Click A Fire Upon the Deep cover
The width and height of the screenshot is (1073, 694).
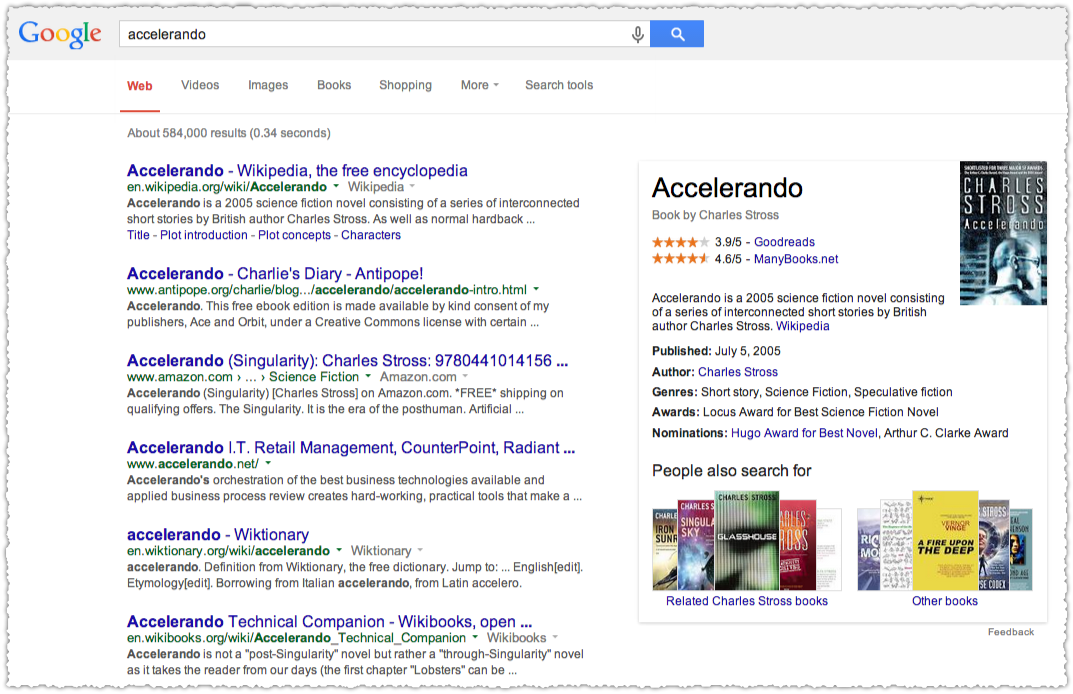pyautogui.click(x=945, y=540)
